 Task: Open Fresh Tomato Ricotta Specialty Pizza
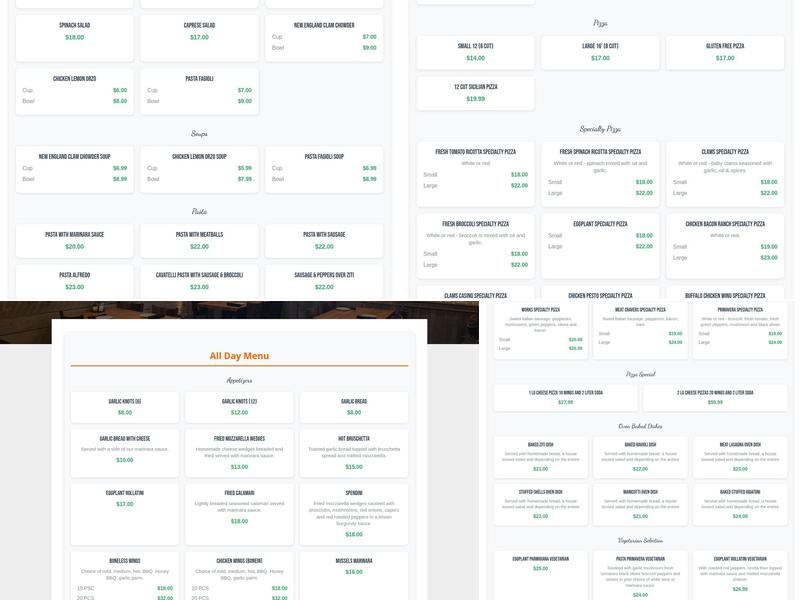pos(475,167)
